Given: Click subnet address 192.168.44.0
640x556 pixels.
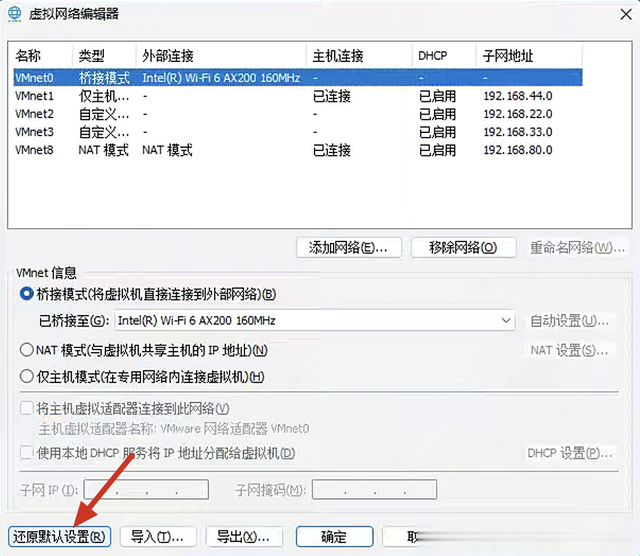Looking at the screenshot, I should point(518,96).
